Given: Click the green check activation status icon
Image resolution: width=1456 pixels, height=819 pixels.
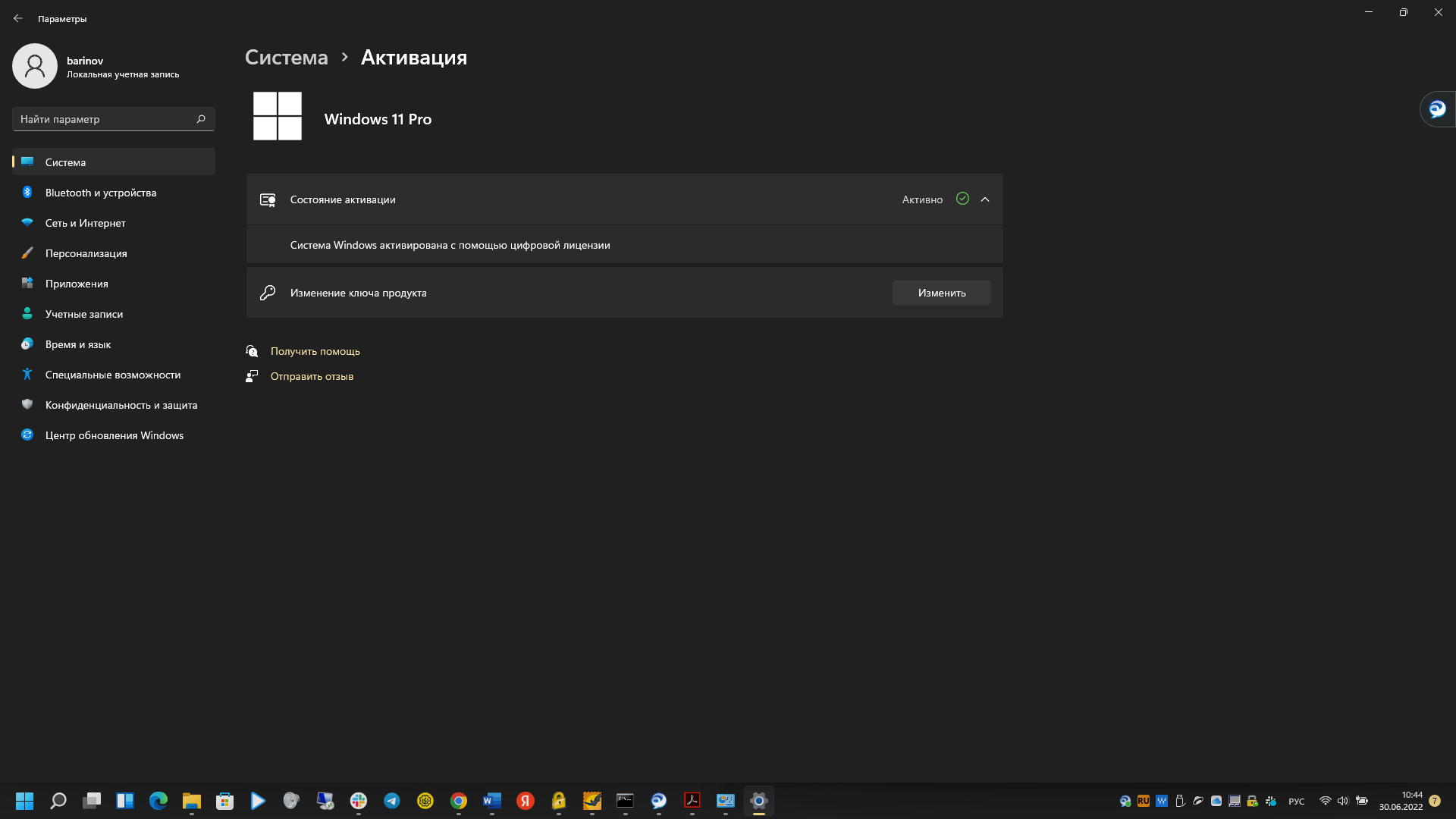Looking at the screenshot, I should tap(962, 199).
